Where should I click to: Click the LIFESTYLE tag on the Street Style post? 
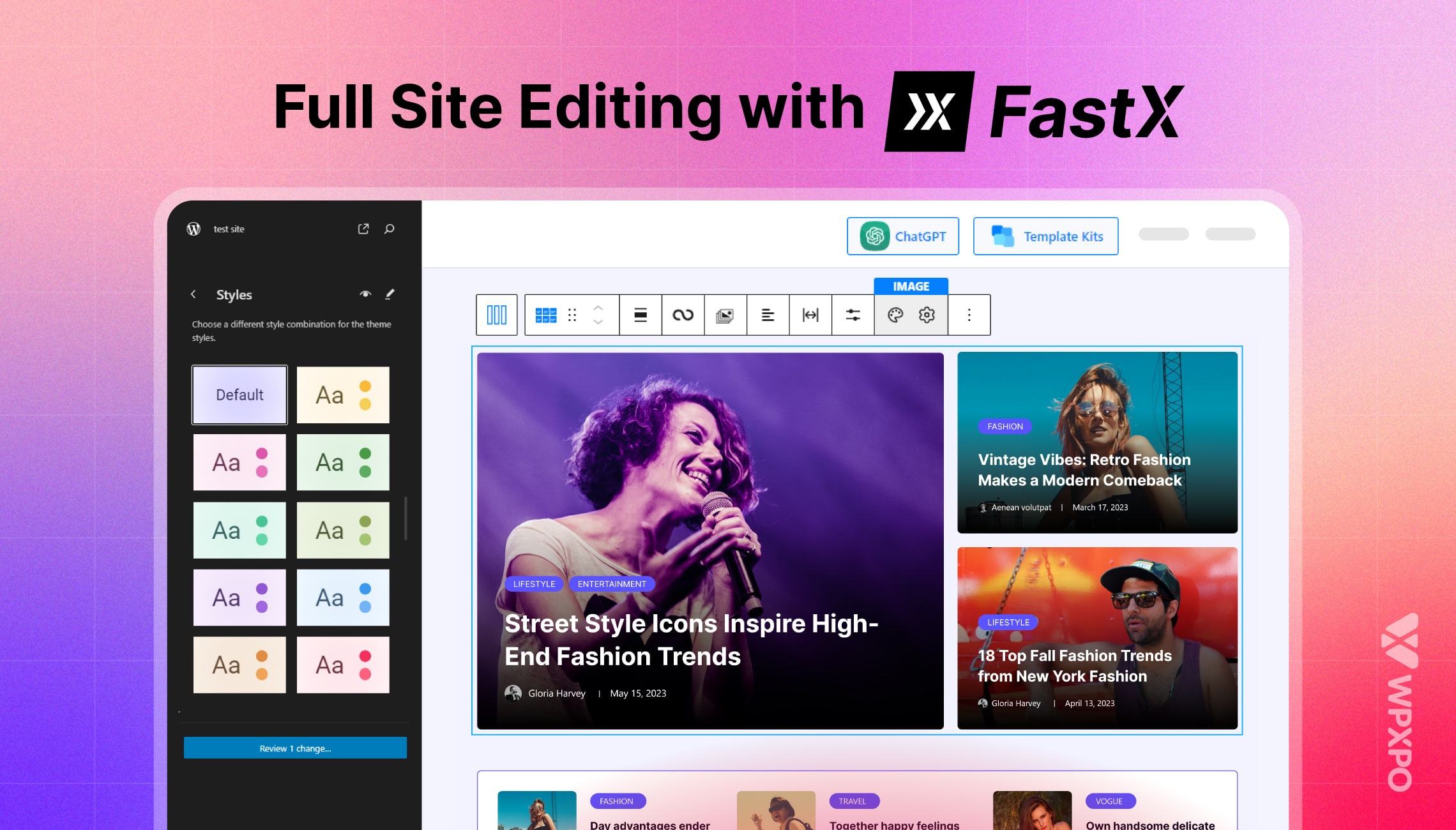(x=535, y=584)
